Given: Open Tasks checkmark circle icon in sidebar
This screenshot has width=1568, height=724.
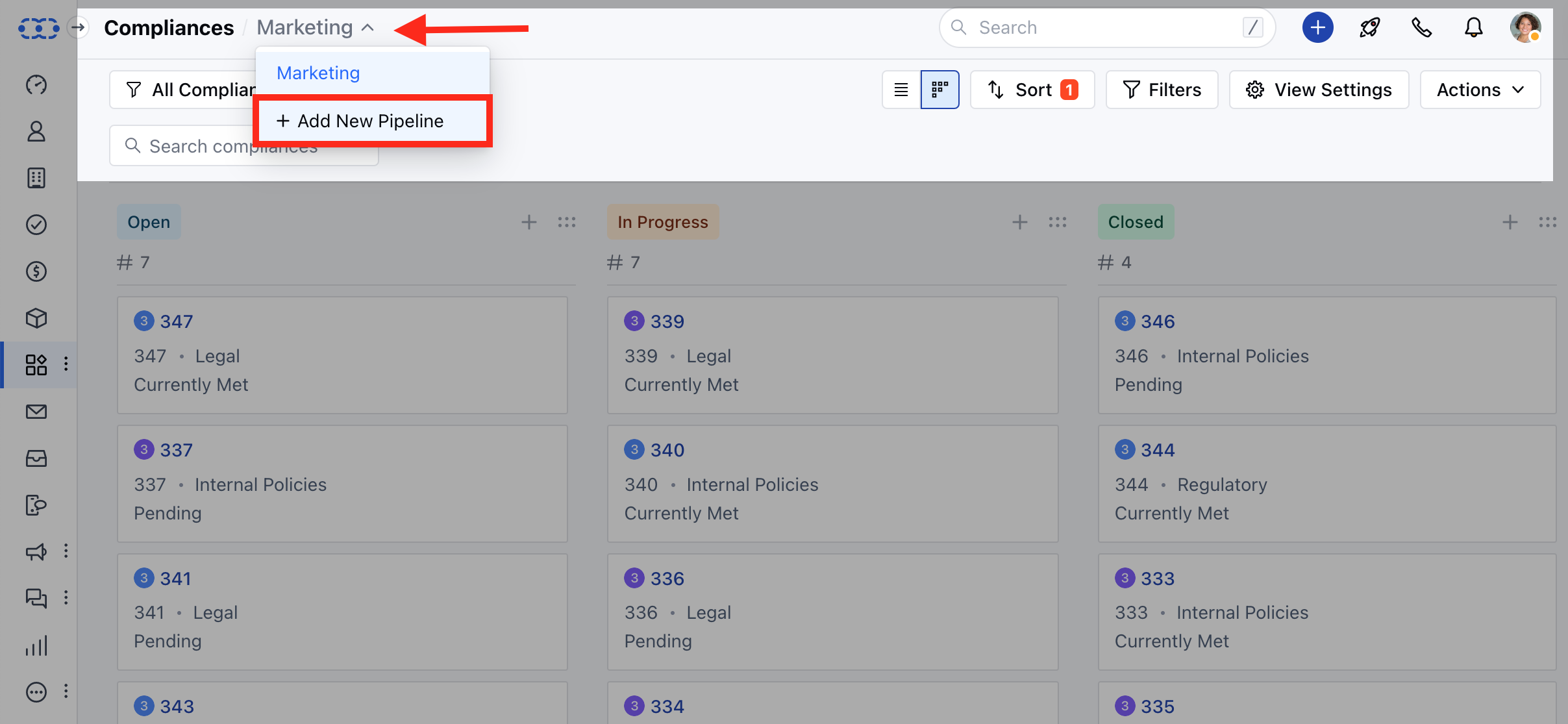Looking at the screenshot, I should pos(36,225).
